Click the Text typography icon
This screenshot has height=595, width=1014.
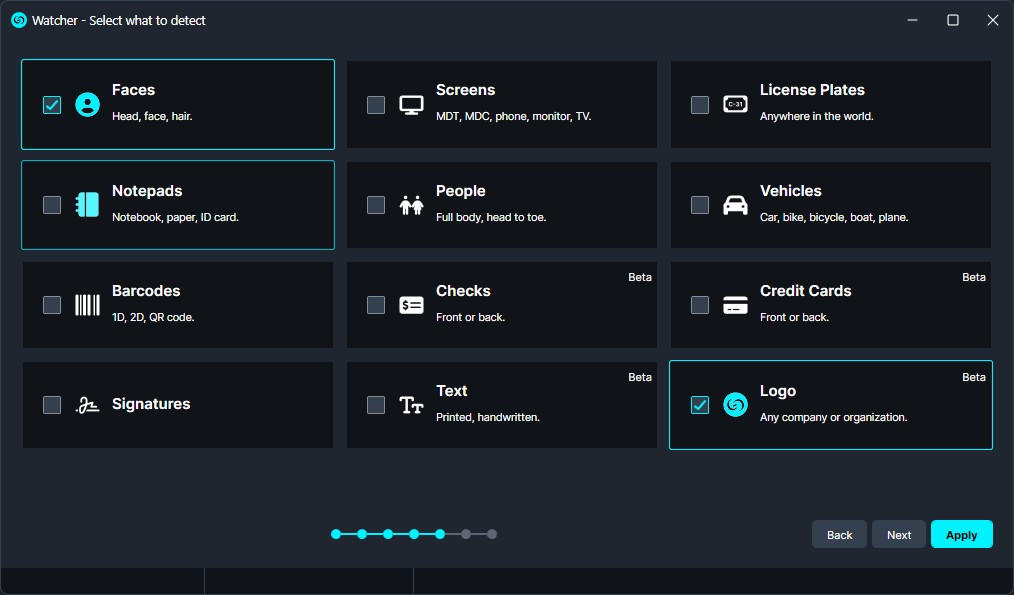(x=411, y=405)
